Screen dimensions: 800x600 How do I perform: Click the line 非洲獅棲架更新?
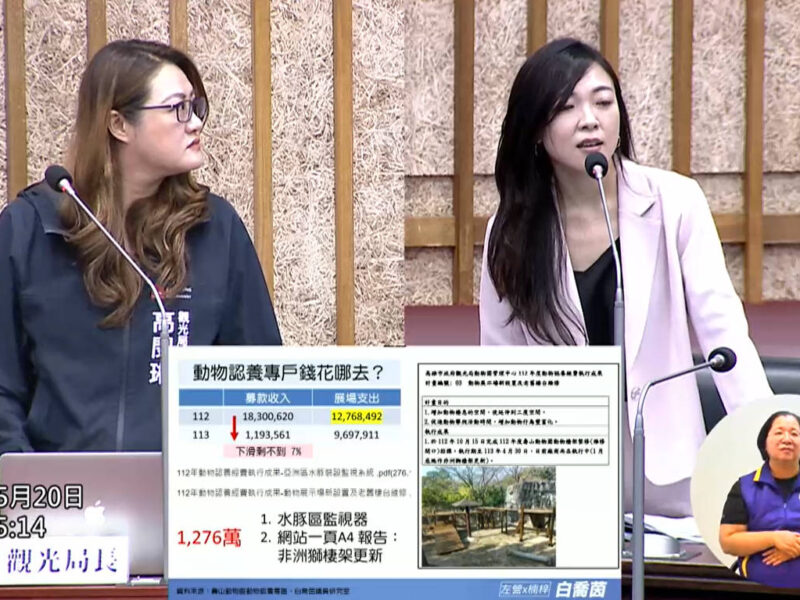[330, 555]
